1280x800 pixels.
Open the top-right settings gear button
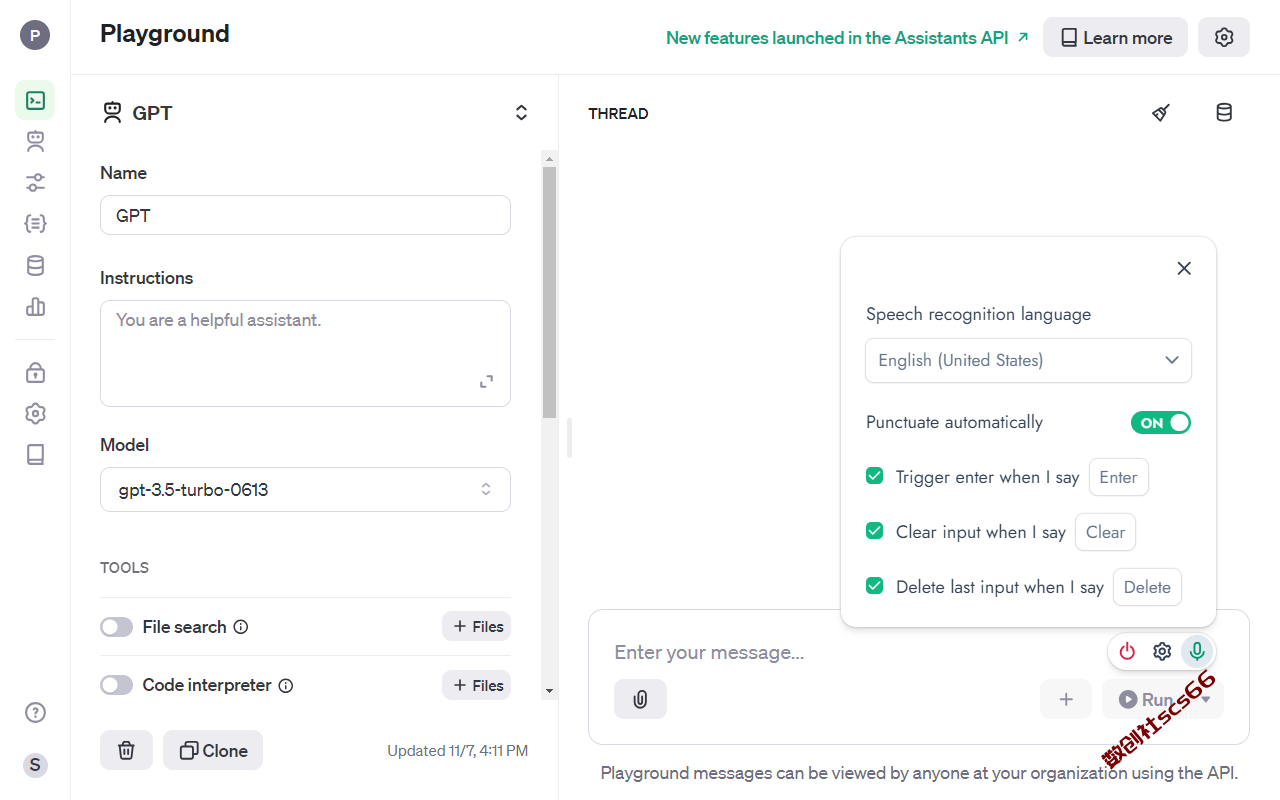click(x=1224, y=37)
